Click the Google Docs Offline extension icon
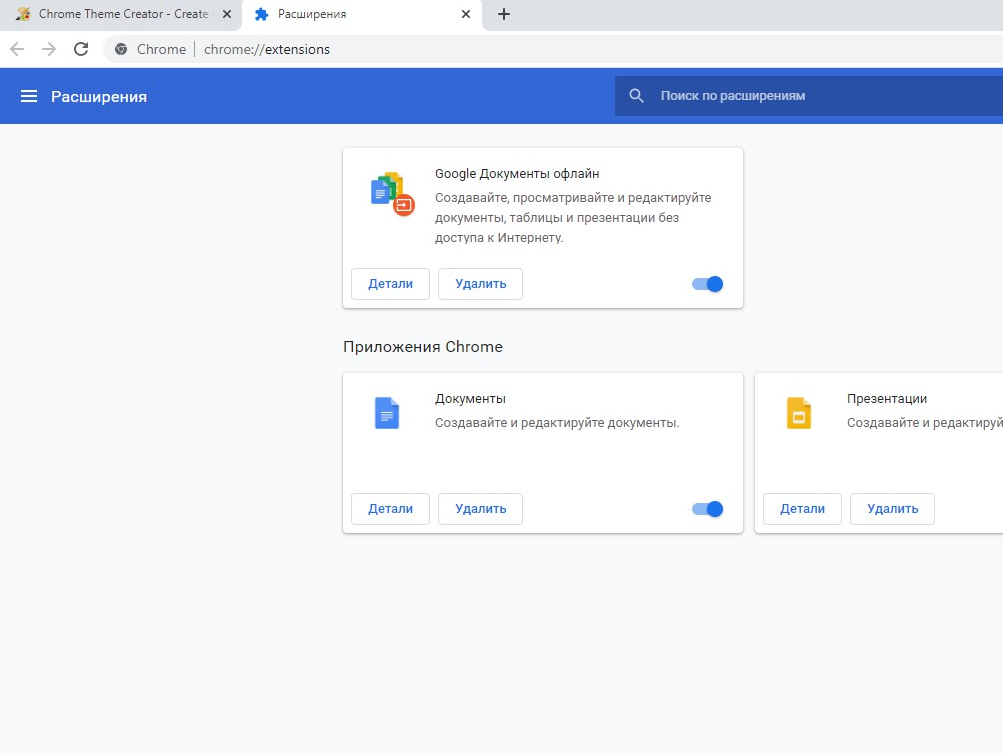The width and height of the screenshot is (1003, 753). (x=391, y=193)
